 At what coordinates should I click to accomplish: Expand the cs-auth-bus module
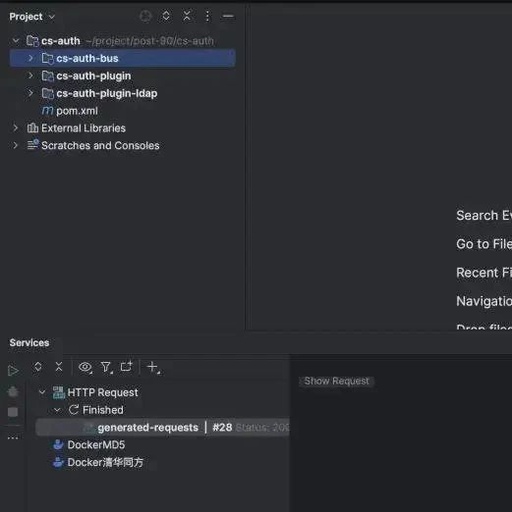pos(31,58)
